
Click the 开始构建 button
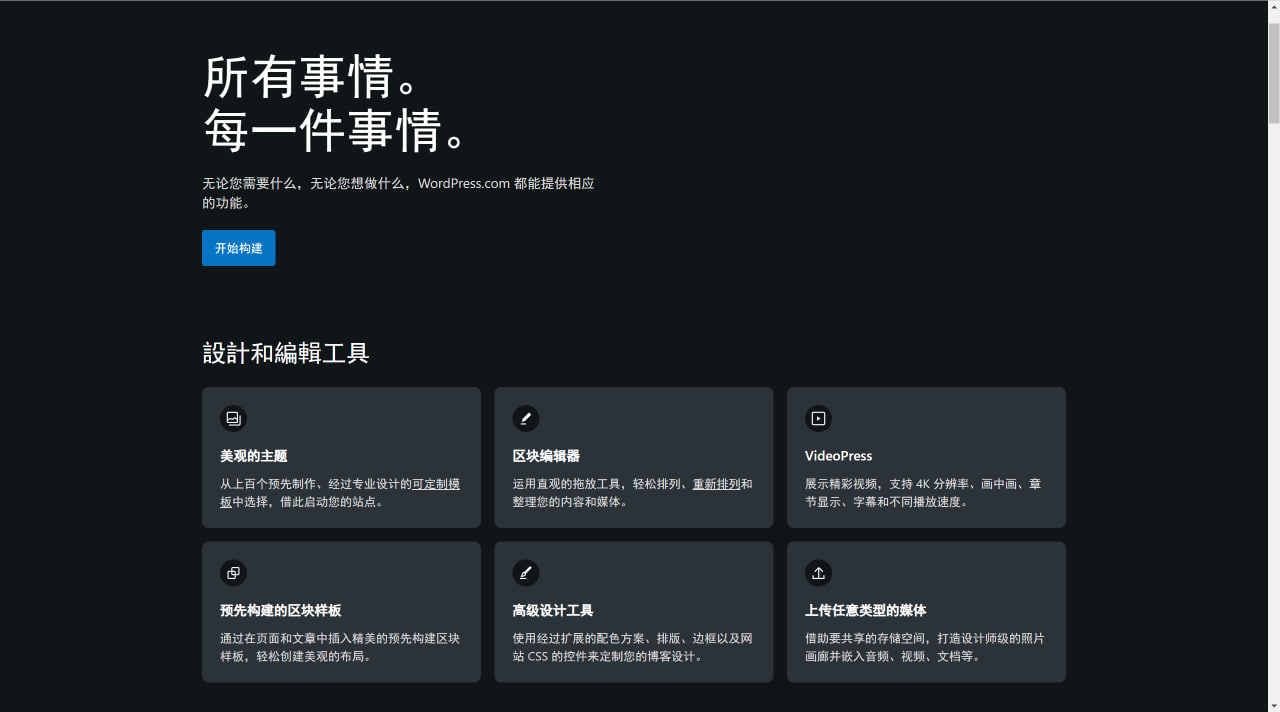click(238, 248)
